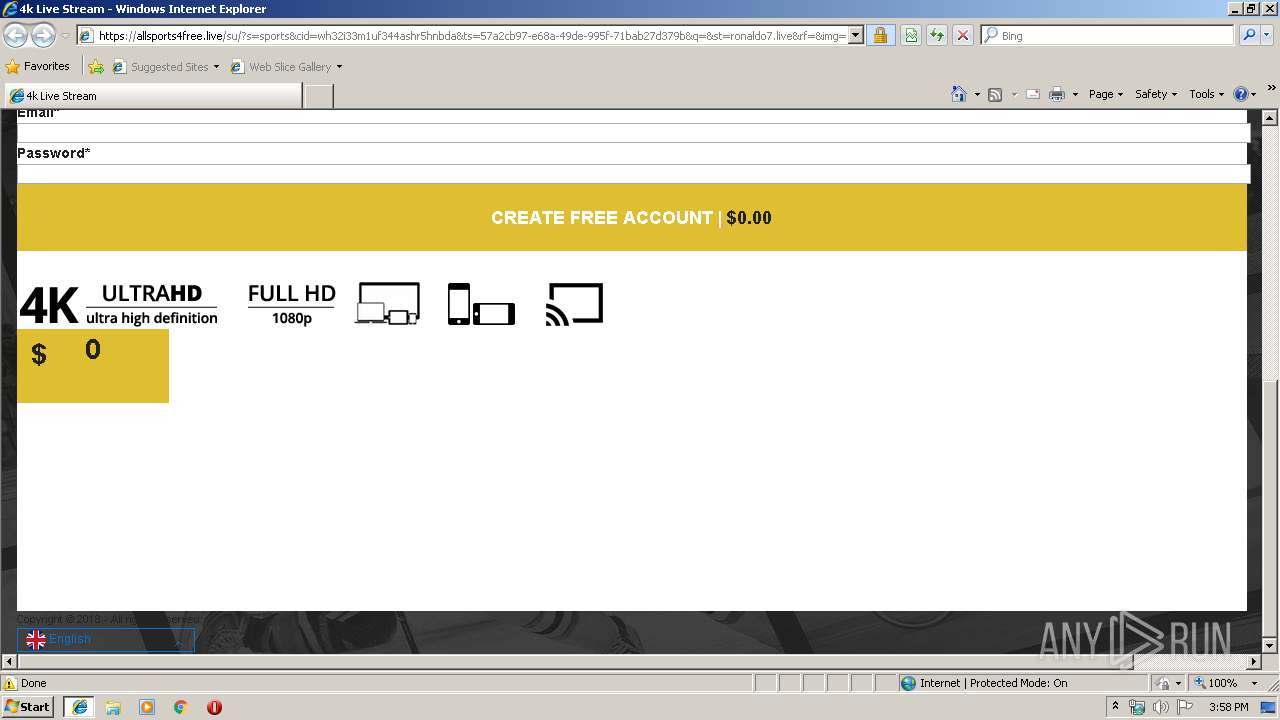Click the red Opera-style taskbar icon
Image resolution: width=1280 pixels, height=720 pixels.
[214, 706]
